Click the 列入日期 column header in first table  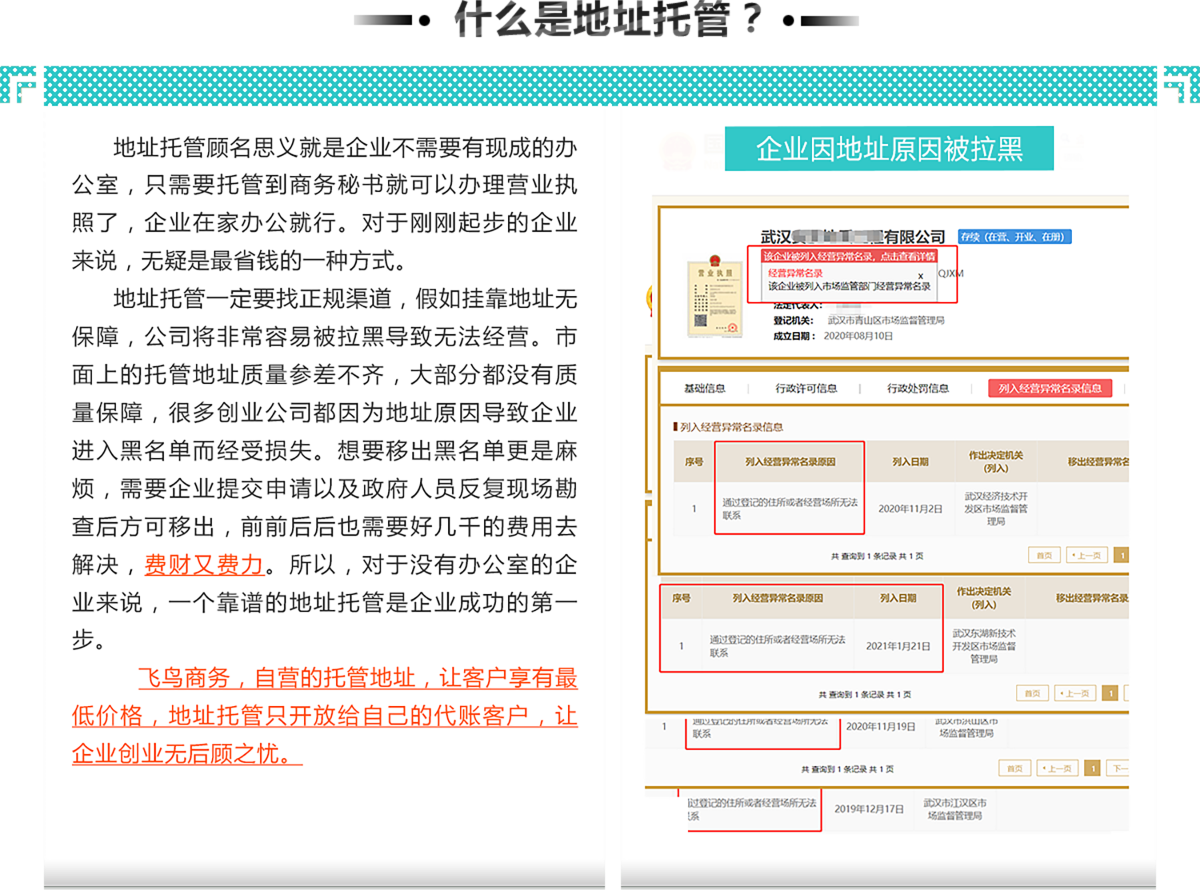[x=910, y=462]
